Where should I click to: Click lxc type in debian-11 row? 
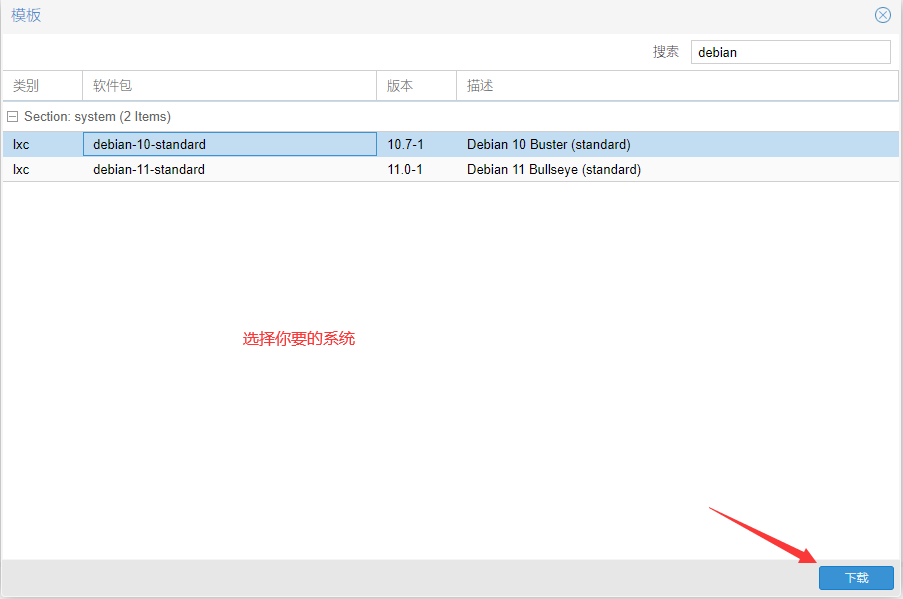coord(21,170)
